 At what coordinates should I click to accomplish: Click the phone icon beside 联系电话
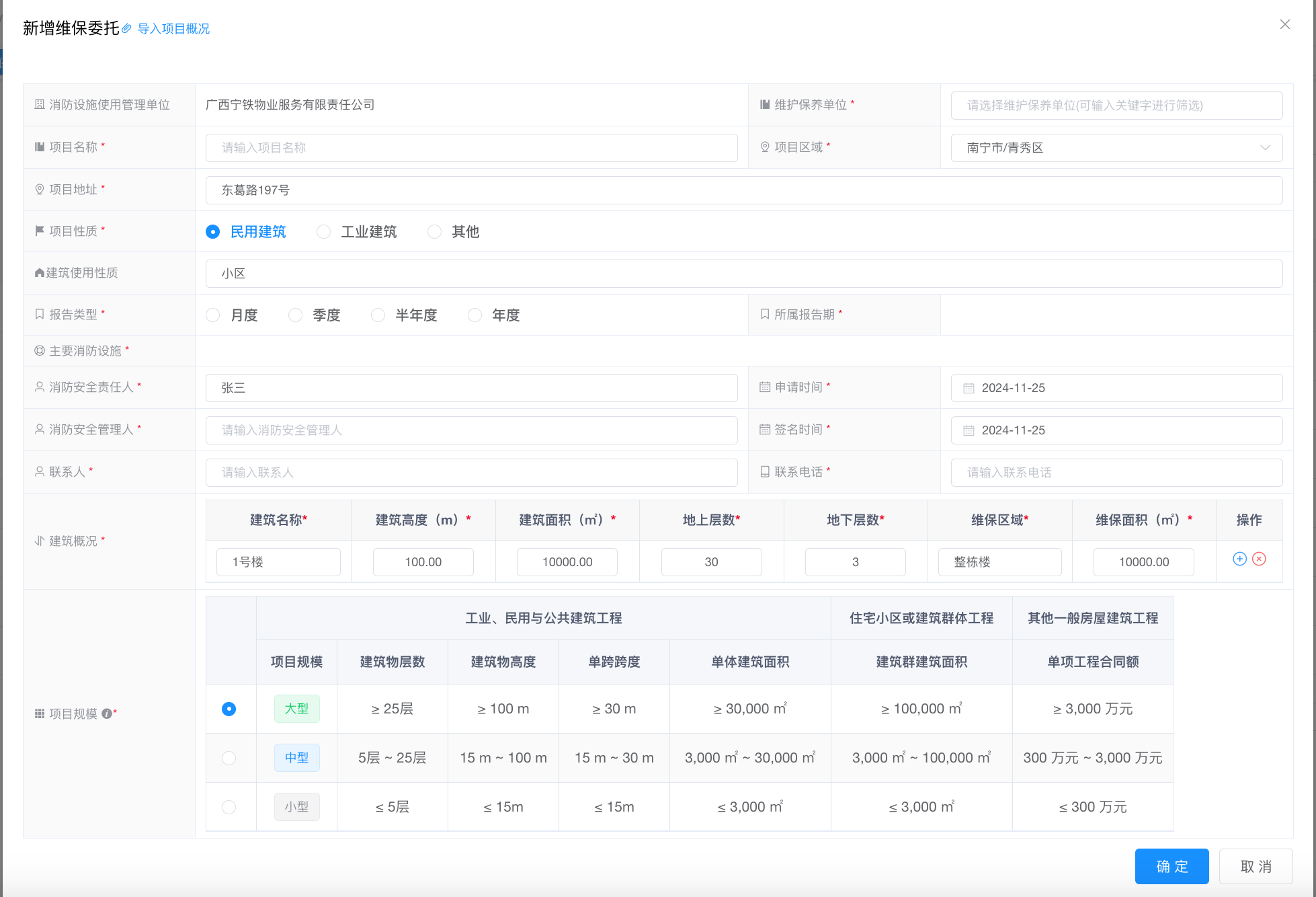point(765,471)
